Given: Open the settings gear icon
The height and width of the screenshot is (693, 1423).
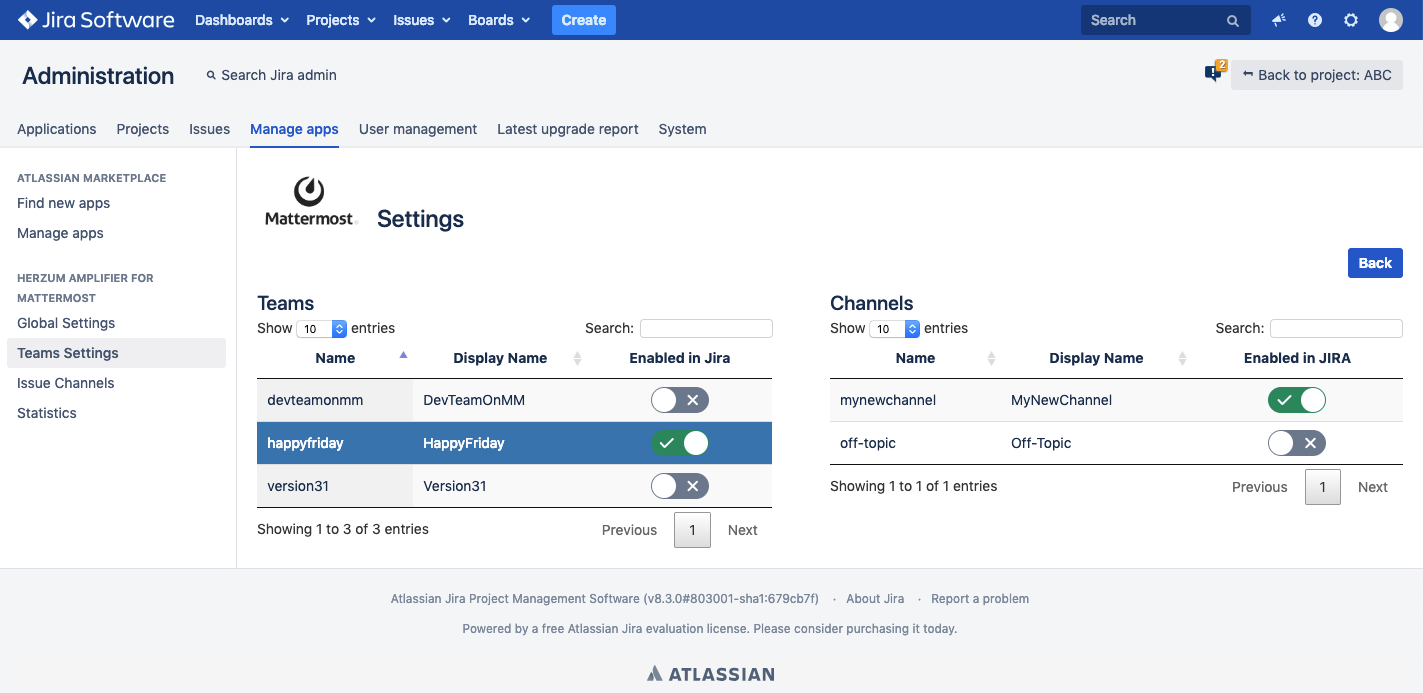Looking at the screenshot, I should coord(1351,20).
